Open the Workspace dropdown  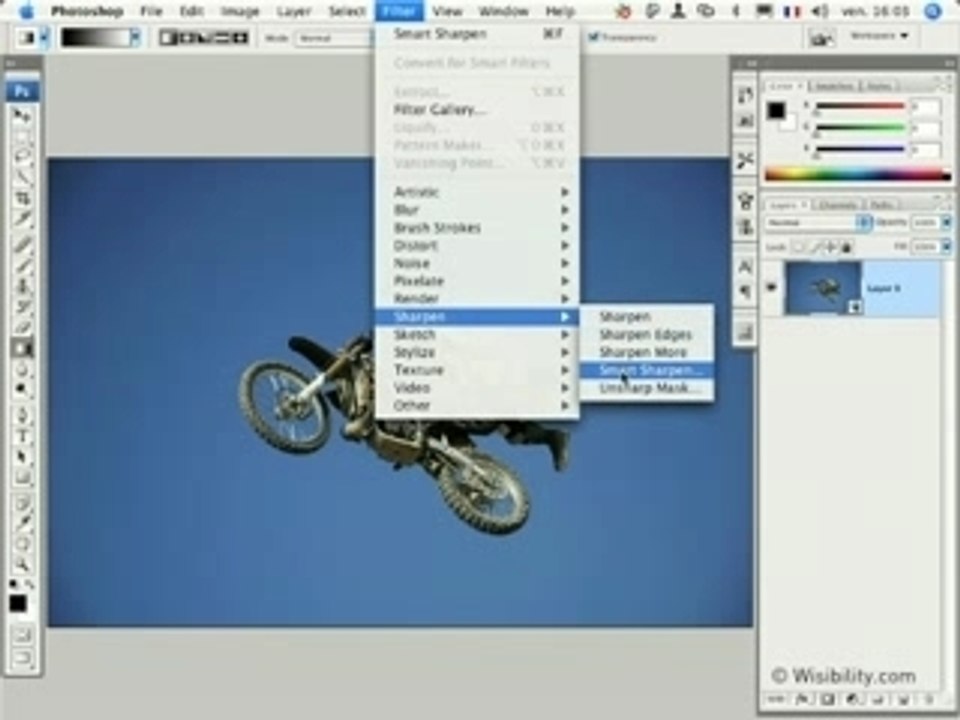pyautogui.click(x=879, y=36)
